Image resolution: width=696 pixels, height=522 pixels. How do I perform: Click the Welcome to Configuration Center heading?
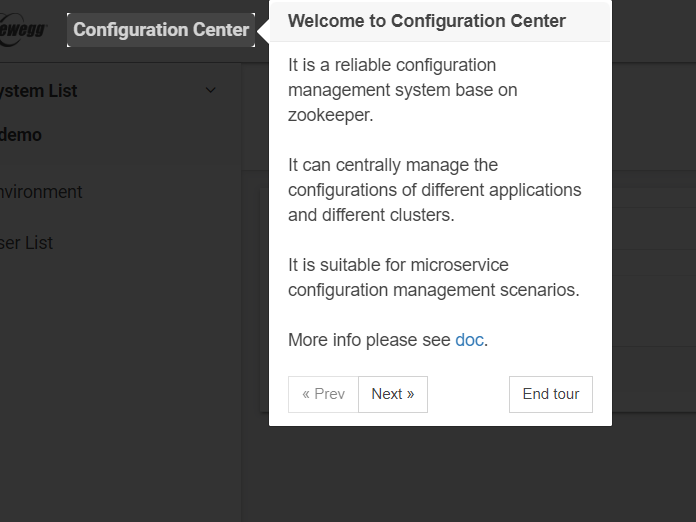(x=427, y=21)
